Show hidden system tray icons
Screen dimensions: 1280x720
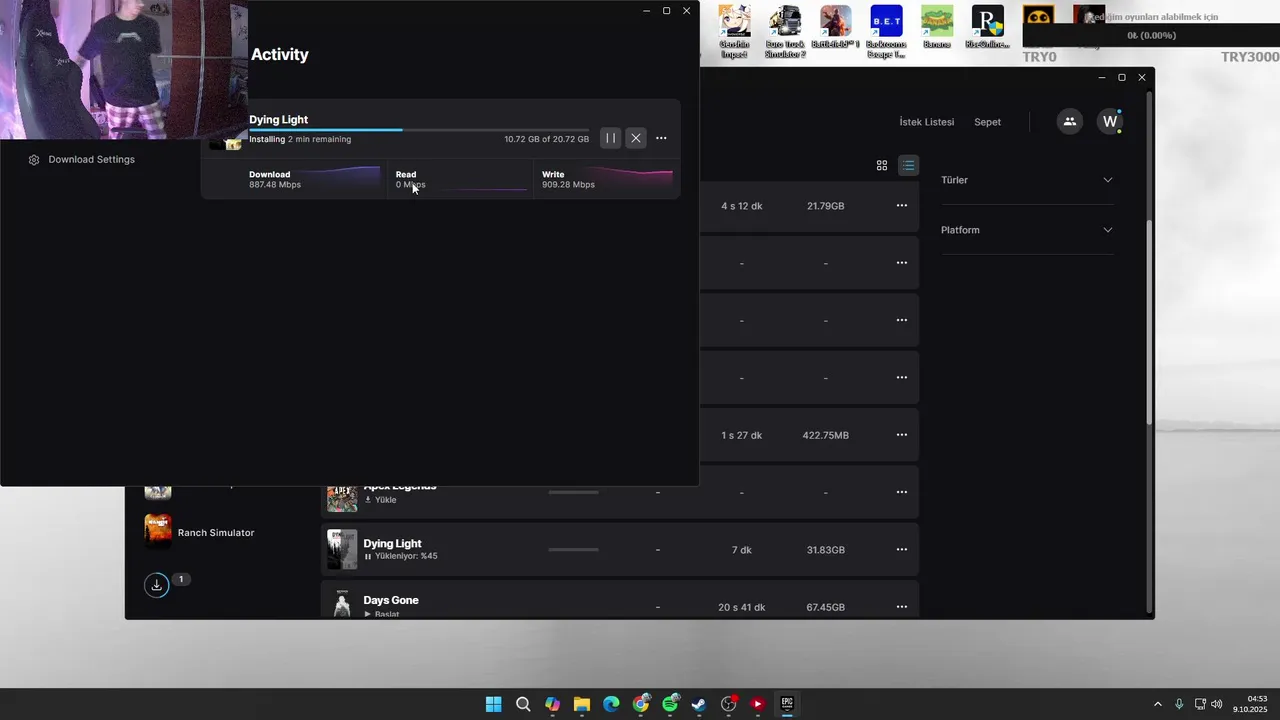tap(1158, 704)
